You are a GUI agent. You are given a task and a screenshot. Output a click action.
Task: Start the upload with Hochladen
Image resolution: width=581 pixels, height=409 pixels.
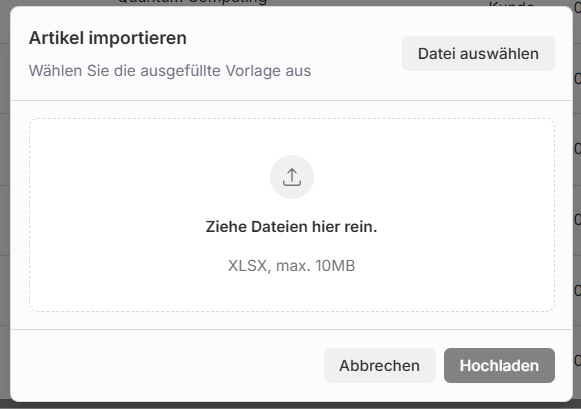[499, 365]
